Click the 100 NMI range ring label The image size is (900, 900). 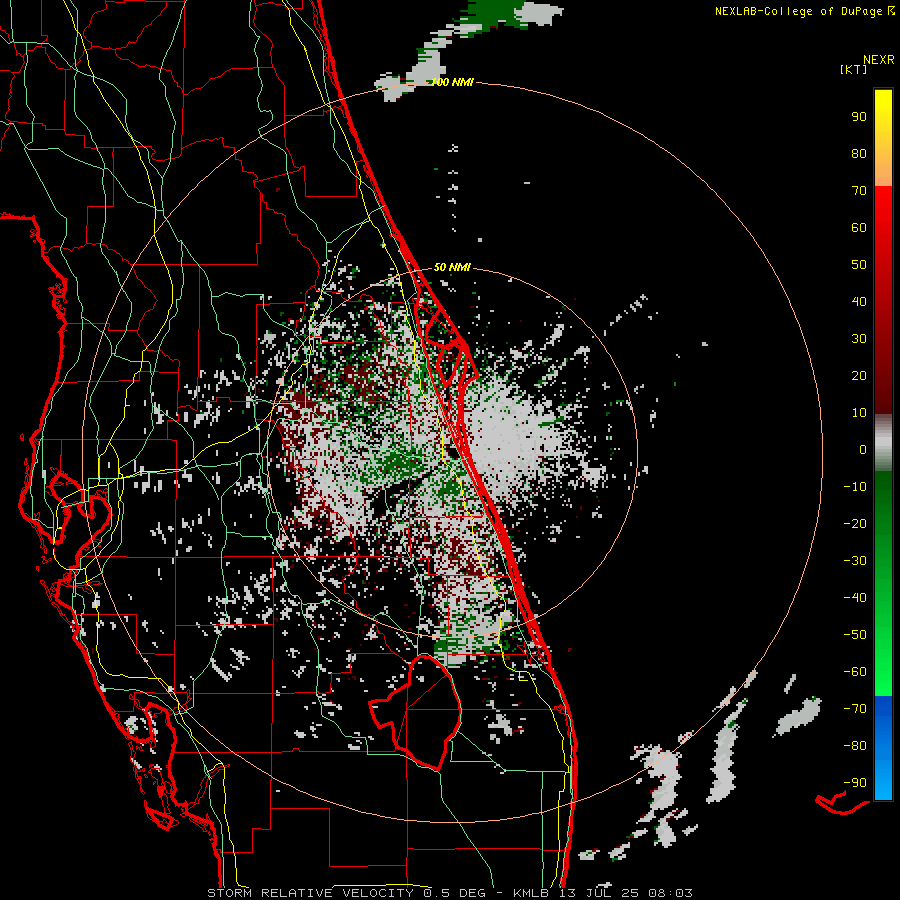(x=452, y=83)
